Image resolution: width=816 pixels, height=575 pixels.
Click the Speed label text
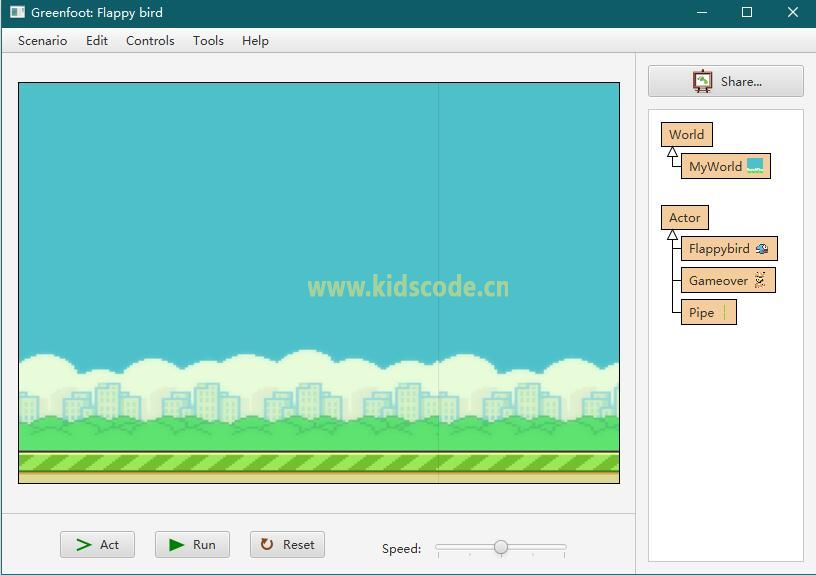pyautogui.click(x=401, y=548)
